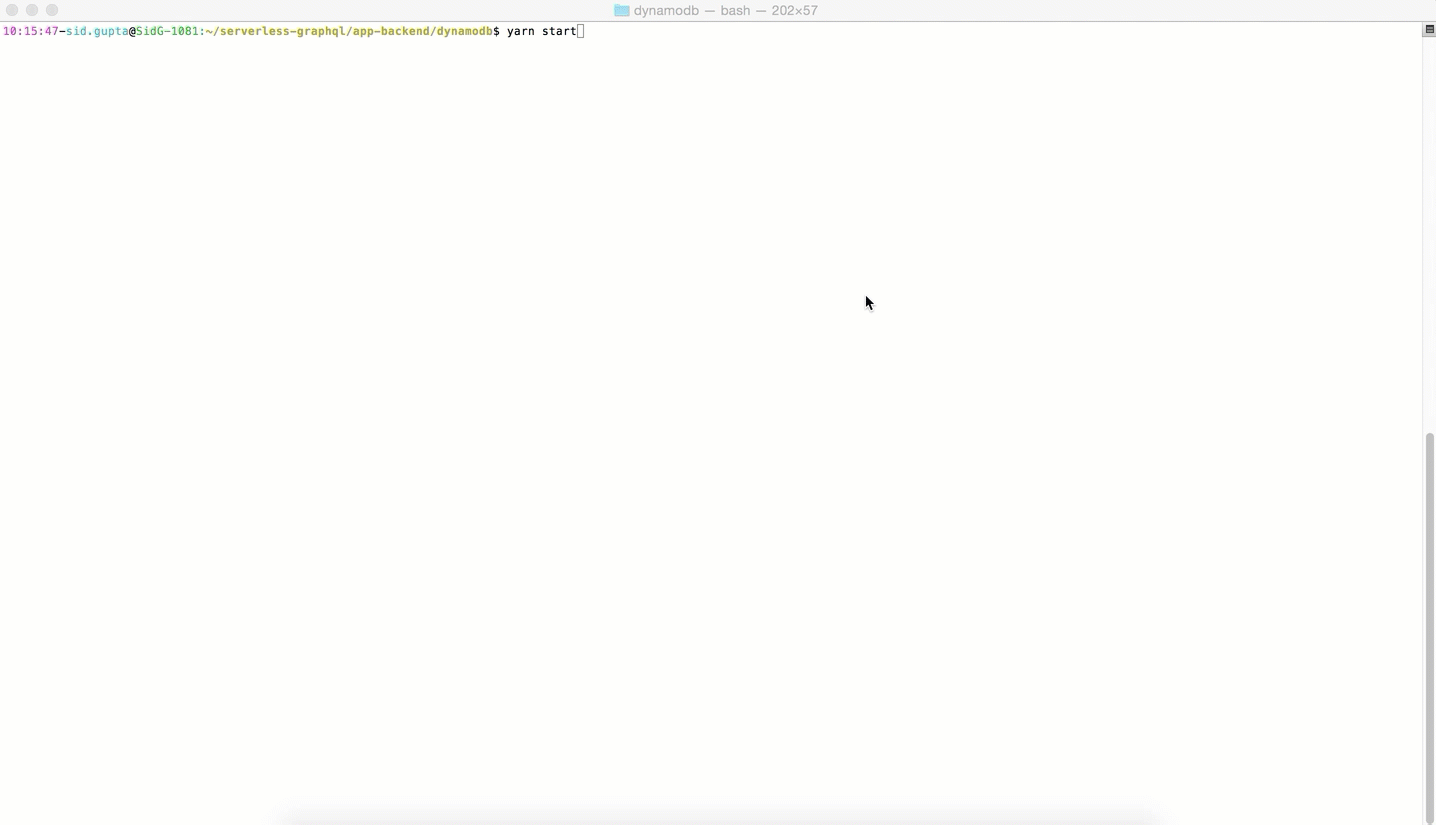Viewport: 1436px width, 825px height.
Task: Click the split pane icon above scrollbar
Action: 1428,30
